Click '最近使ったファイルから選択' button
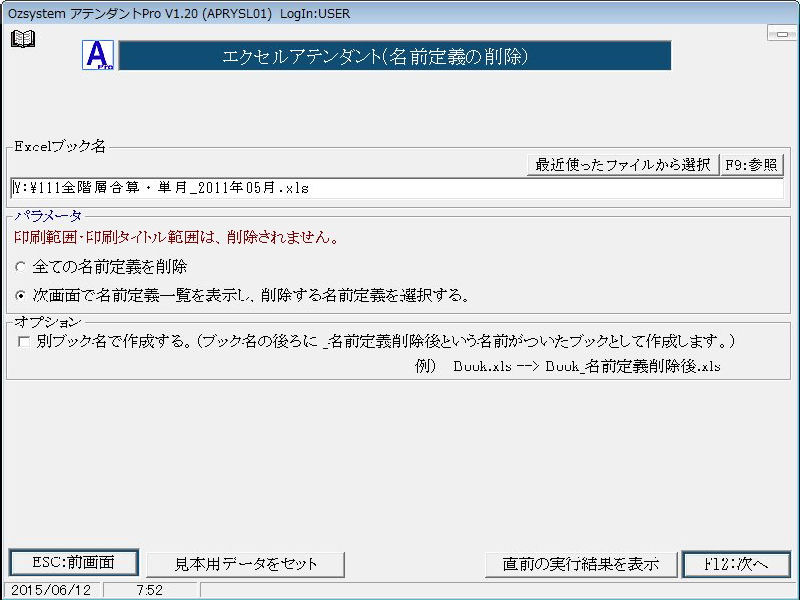 [622, 165]
